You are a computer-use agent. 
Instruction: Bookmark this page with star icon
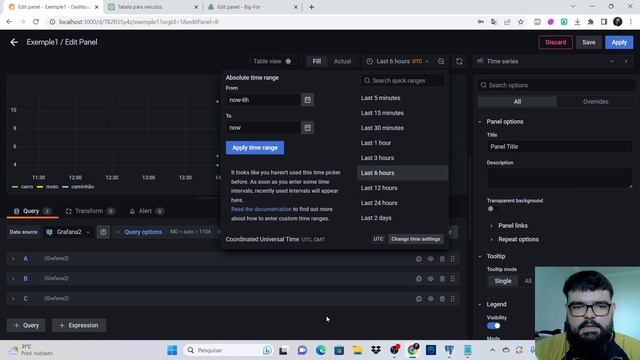(x=521, y=22)
